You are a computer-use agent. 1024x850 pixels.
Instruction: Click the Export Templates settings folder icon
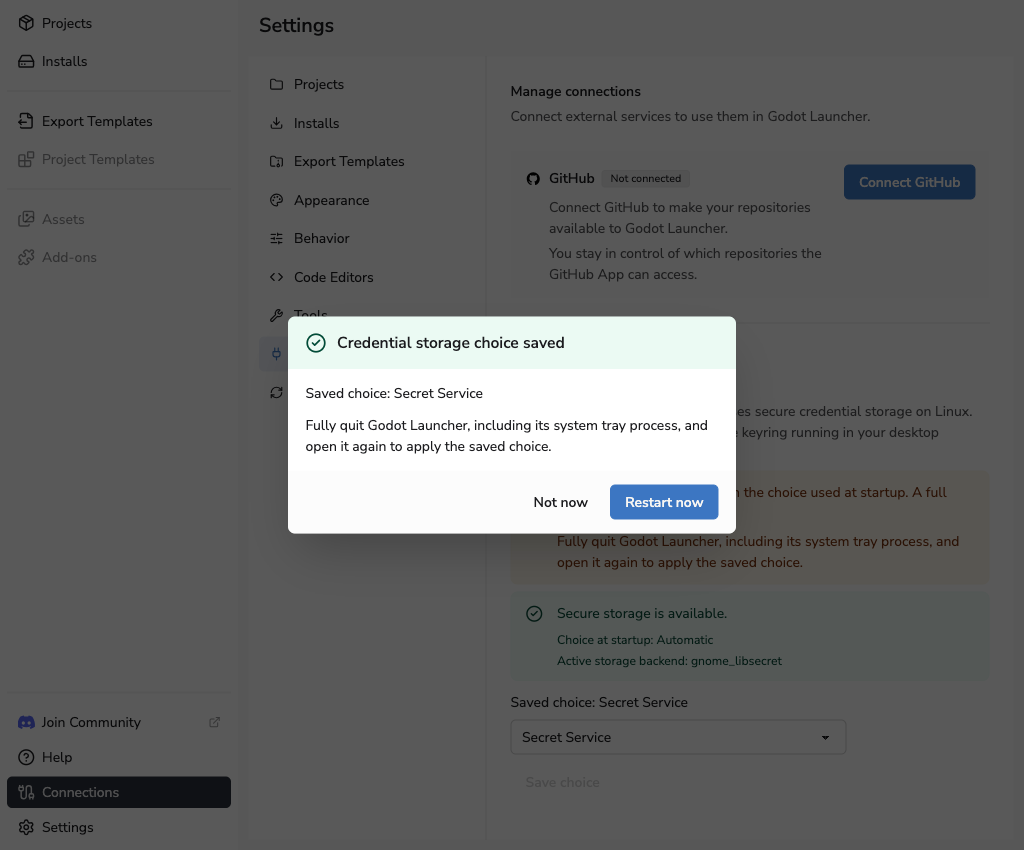coord(276,161)
